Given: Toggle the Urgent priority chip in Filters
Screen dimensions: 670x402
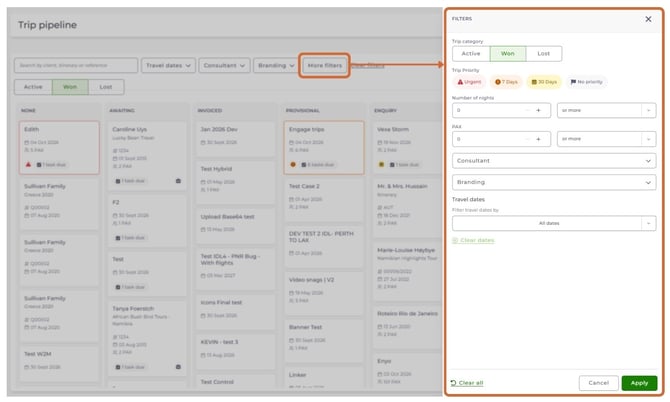Looking at the screenshot, I should click(x=469, y=82).
